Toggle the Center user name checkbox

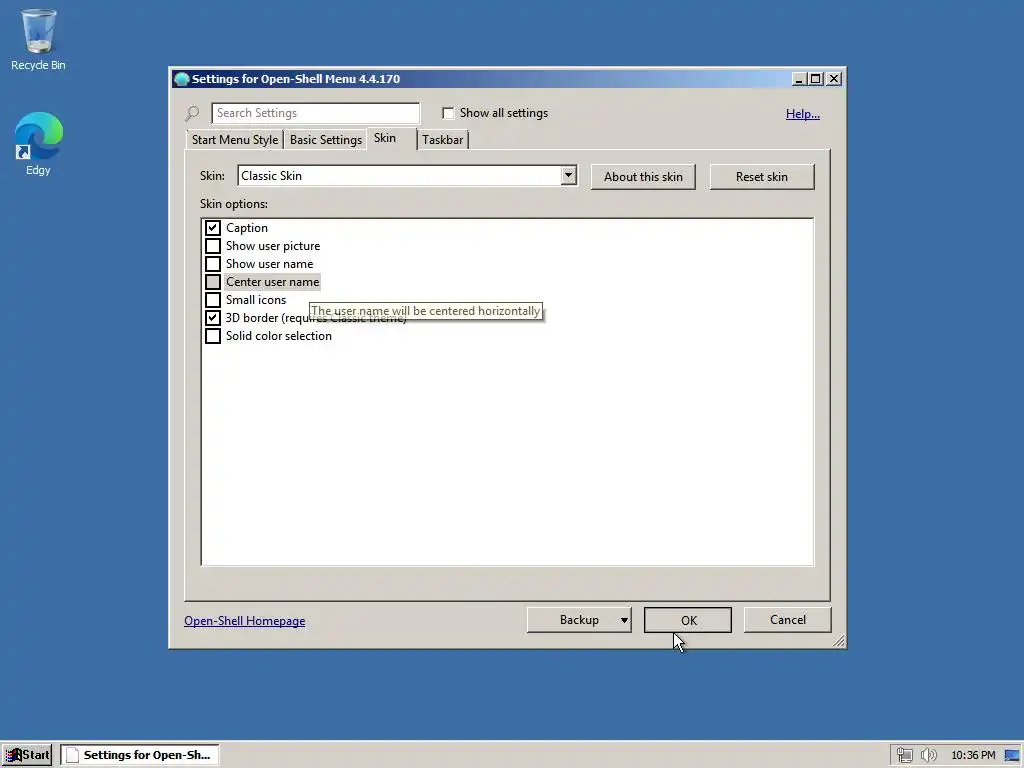[213, 282]
